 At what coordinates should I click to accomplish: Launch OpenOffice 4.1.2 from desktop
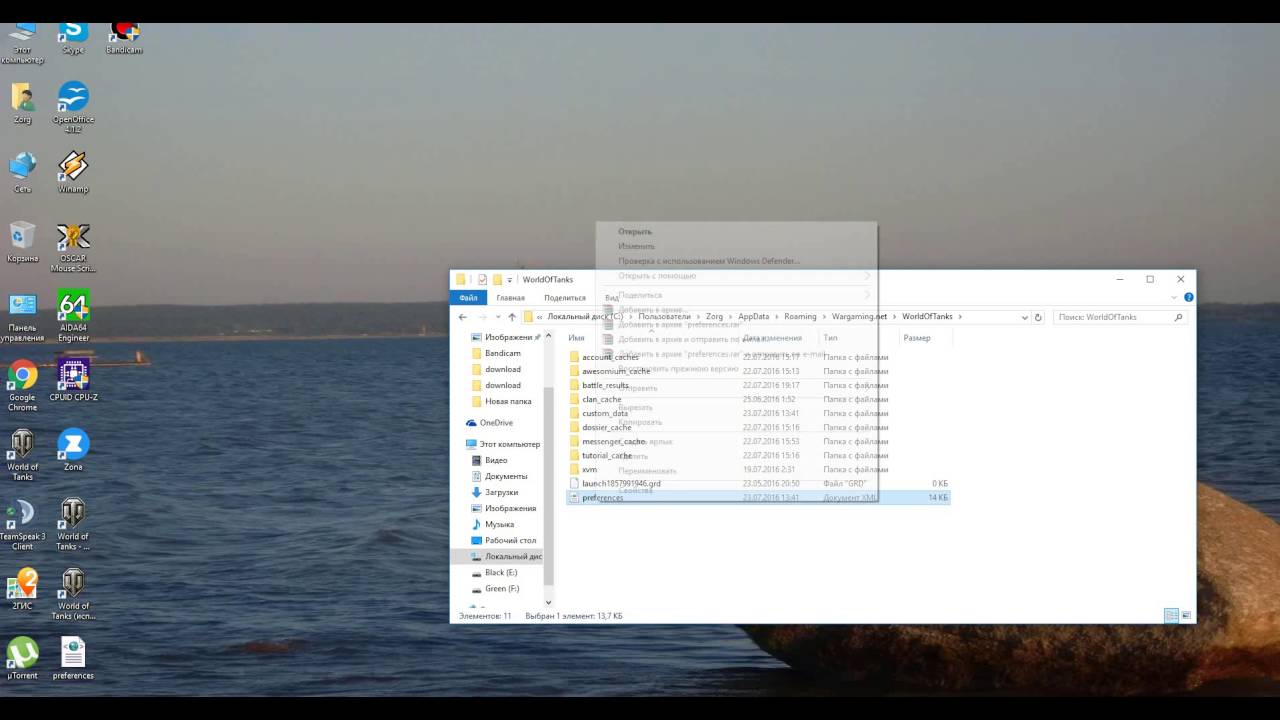pyautogui.click(x=73, y=108)
